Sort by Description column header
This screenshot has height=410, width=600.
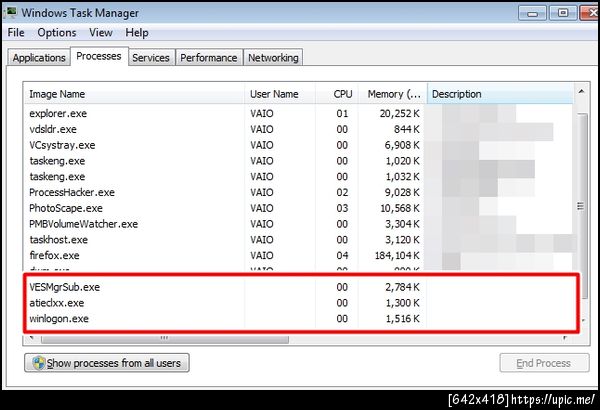coord(500,94)
